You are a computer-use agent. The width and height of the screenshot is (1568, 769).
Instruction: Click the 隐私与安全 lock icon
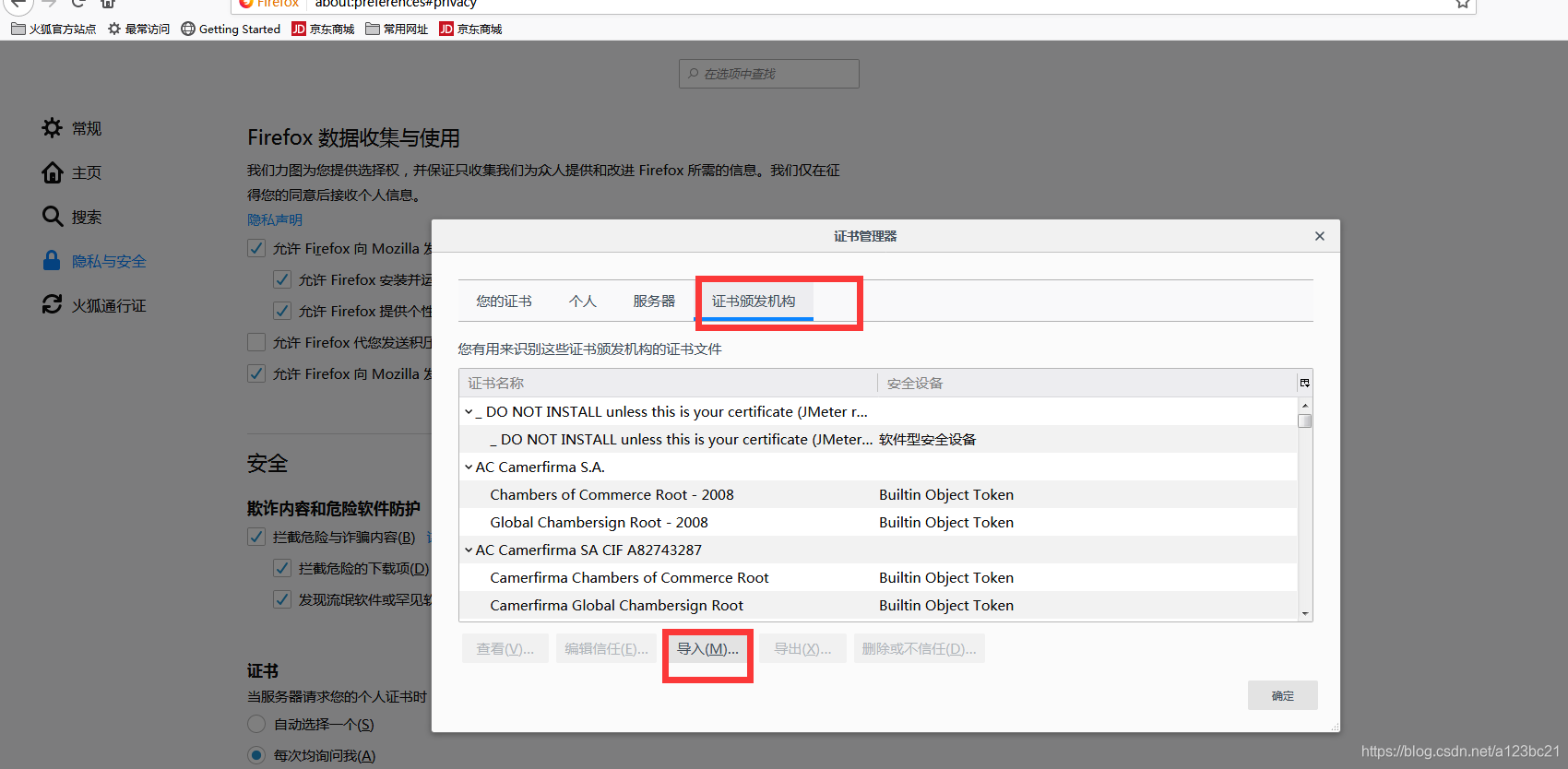[x=53, y=261]
